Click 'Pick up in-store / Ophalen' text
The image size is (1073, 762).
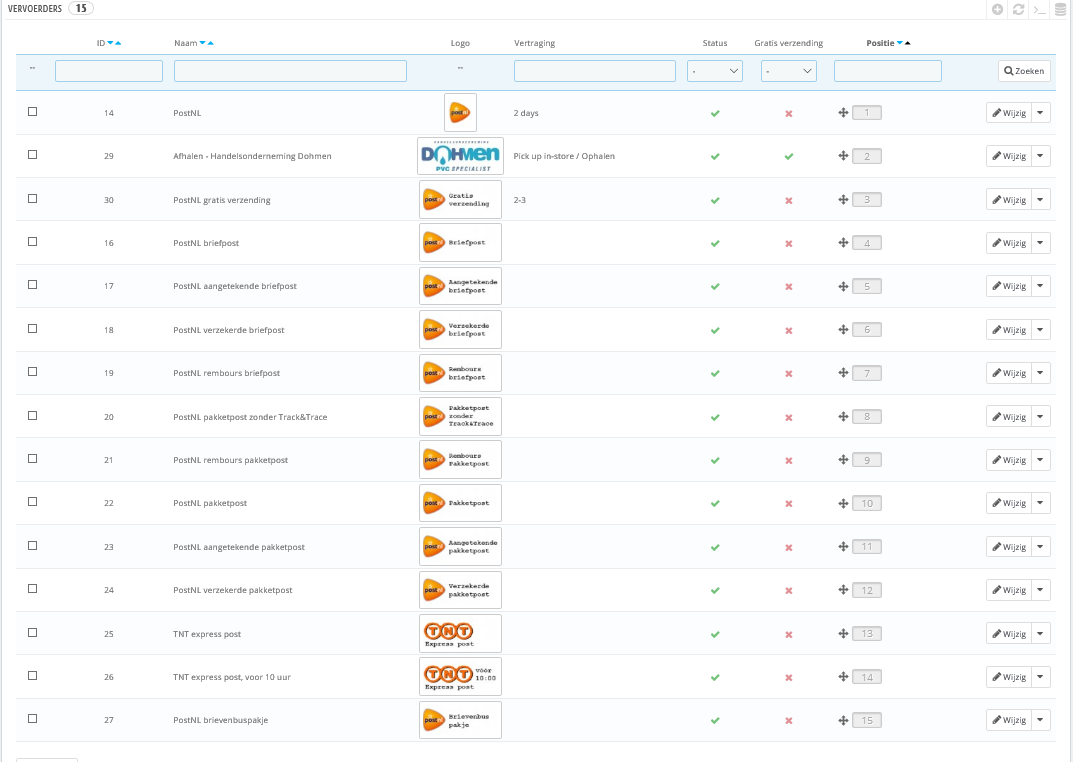564,156
